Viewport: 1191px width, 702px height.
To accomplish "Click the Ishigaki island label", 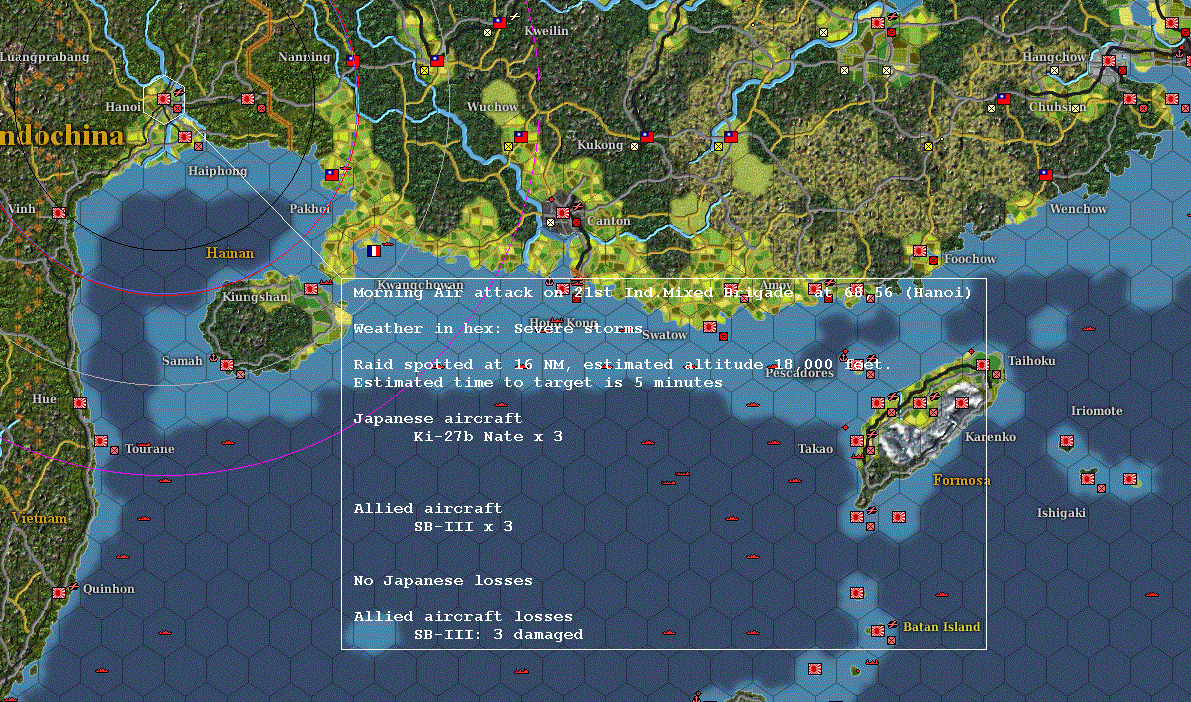I will coord(1061,514).
